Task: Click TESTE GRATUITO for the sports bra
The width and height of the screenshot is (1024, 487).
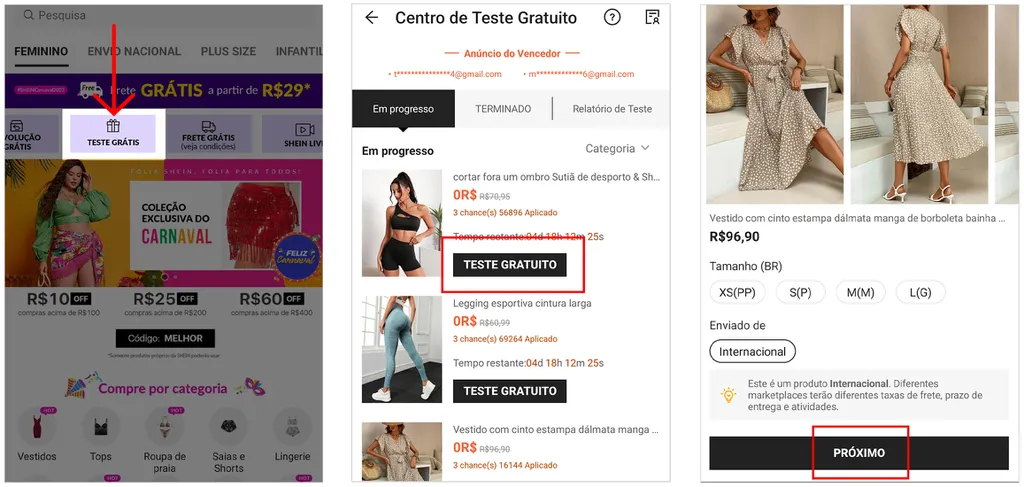Action: tap(509, 265)
